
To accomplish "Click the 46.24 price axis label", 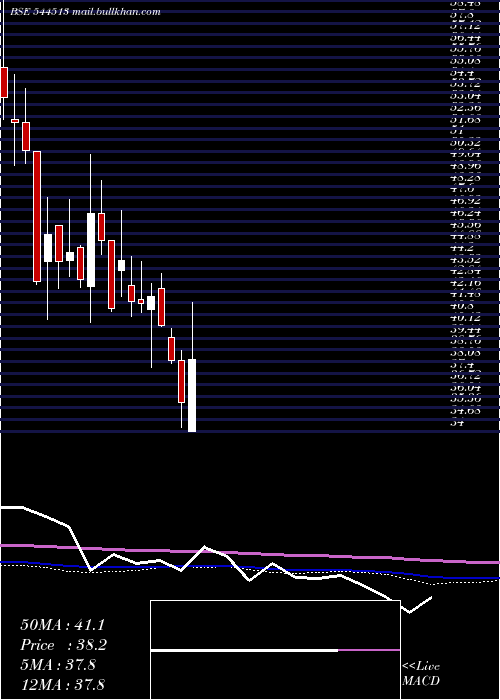I will tap(466, 213).
